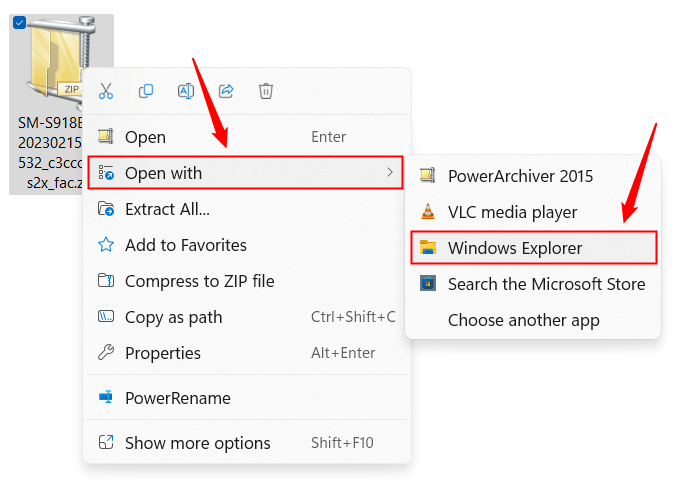Uncheck the ZIP file selection checkbox
The width and height of the screenshot is (683, 487).
pos(19,23)
